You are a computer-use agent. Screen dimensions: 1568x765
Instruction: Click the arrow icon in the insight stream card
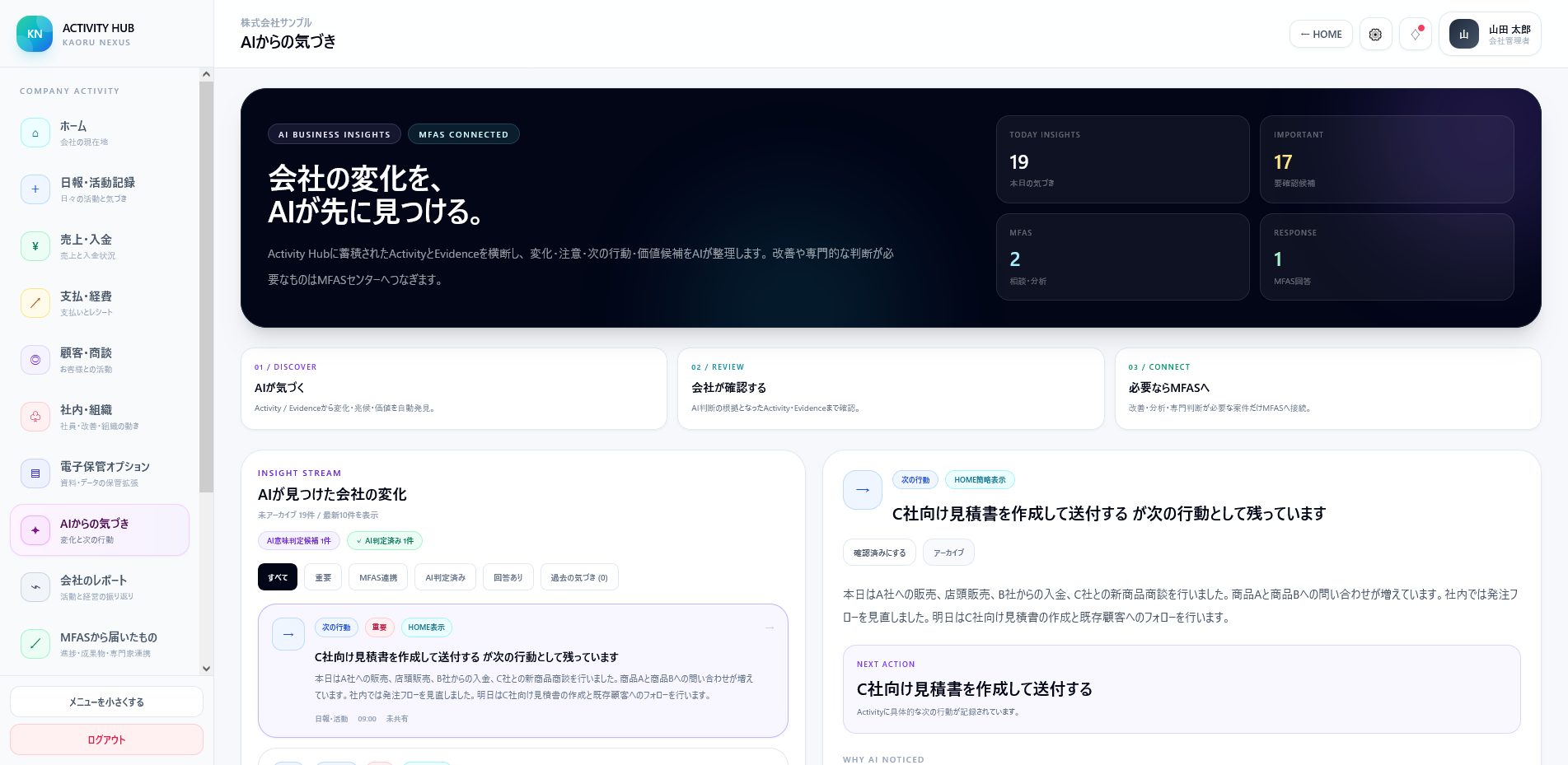point(288,634)
